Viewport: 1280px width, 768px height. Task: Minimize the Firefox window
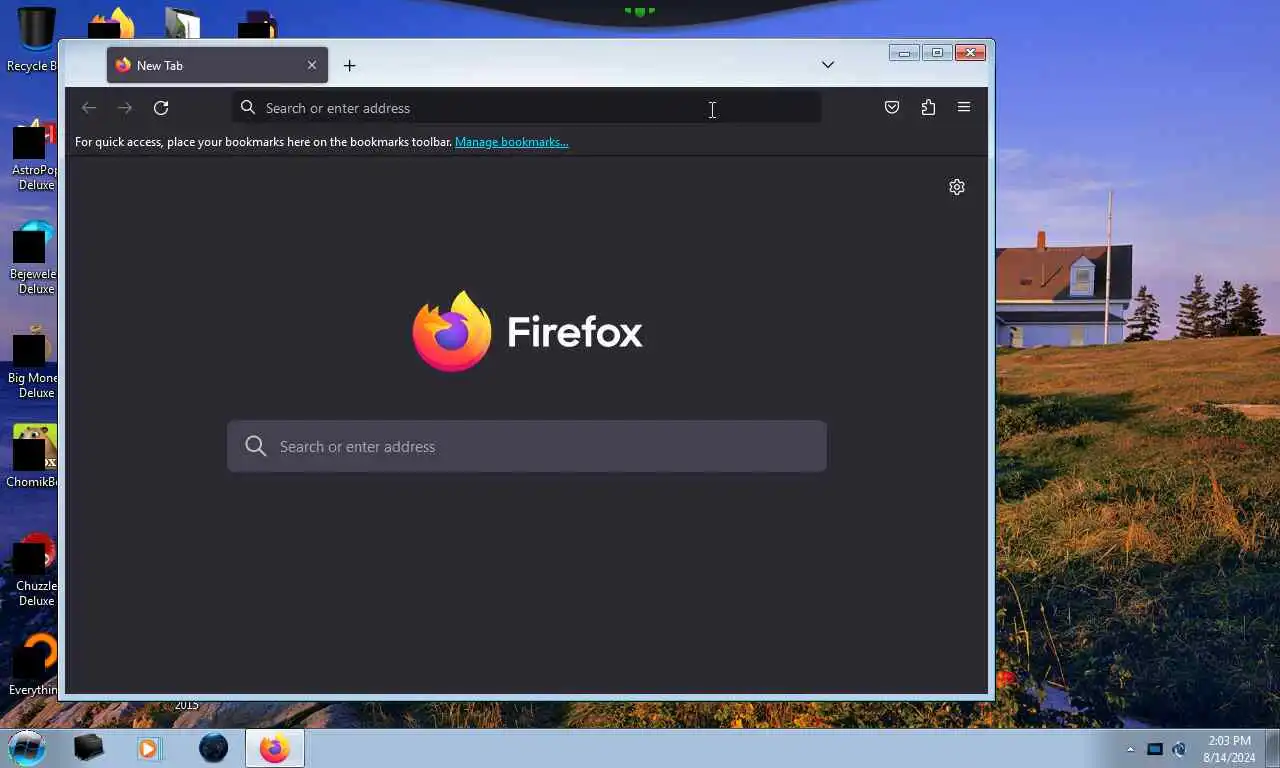(x=904, y=53)
